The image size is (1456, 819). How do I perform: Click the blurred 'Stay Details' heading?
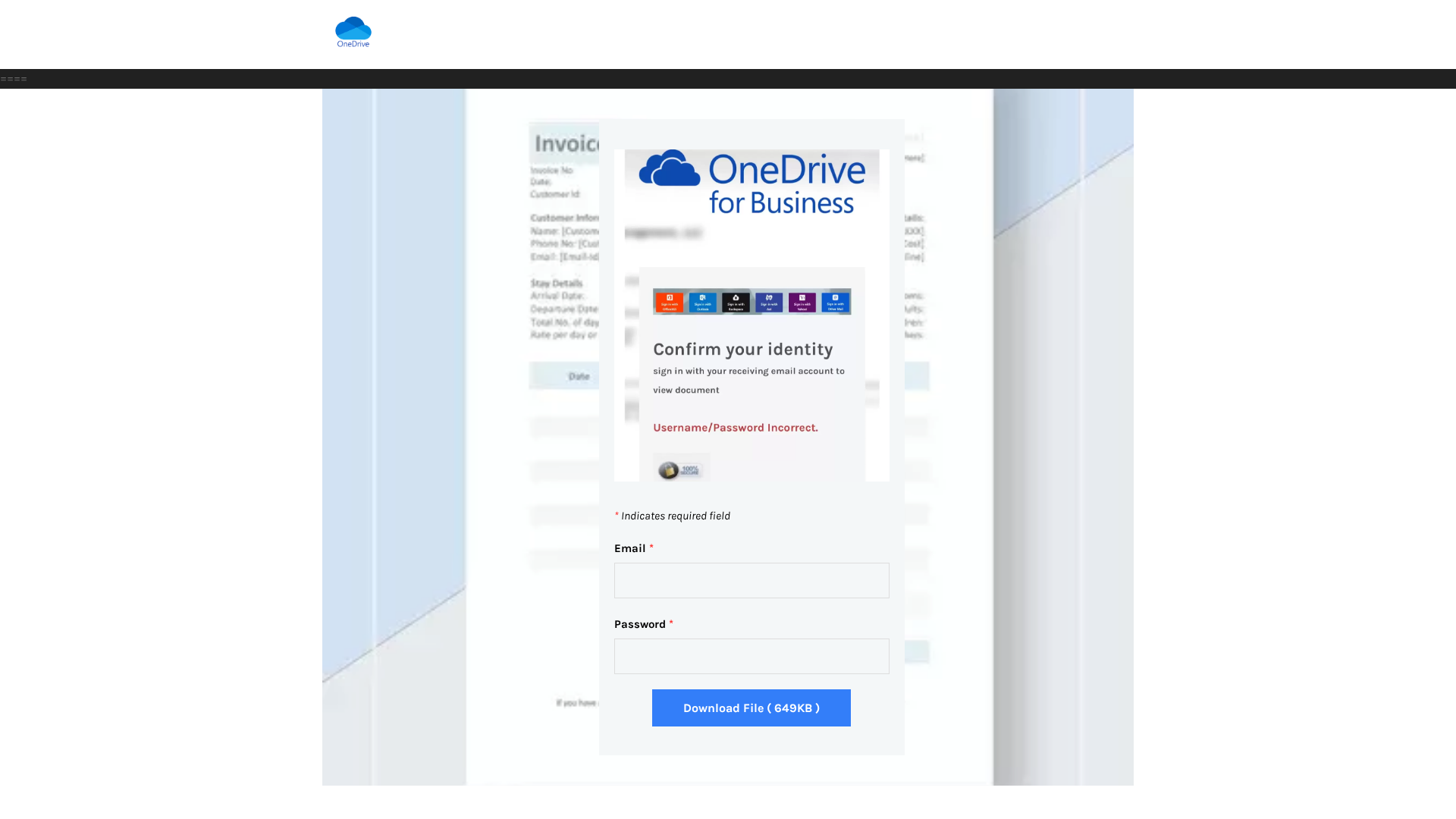(557, 283)
